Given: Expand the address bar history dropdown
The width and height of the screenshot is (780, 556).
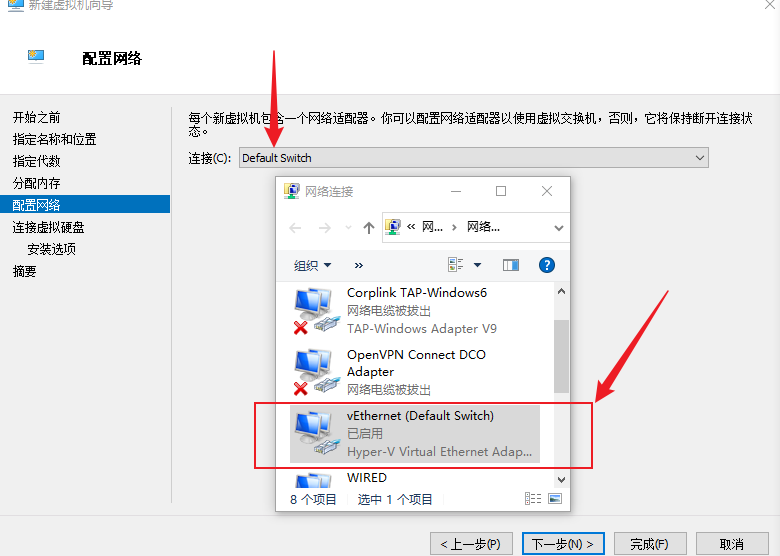Looking at the screenshot, I should click(x=559, y=228).
